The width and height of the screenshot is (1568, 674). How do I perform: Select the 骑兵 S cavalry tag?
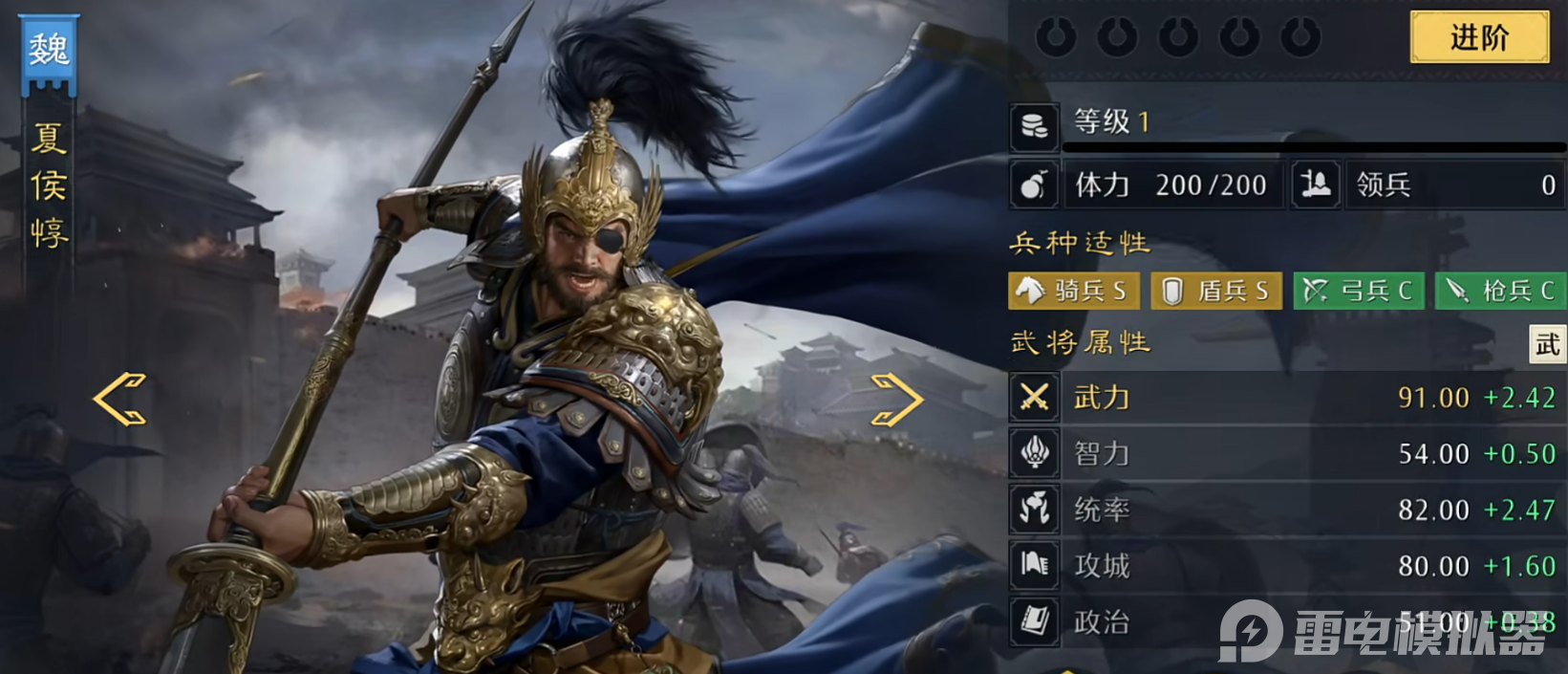point(1073,291)
